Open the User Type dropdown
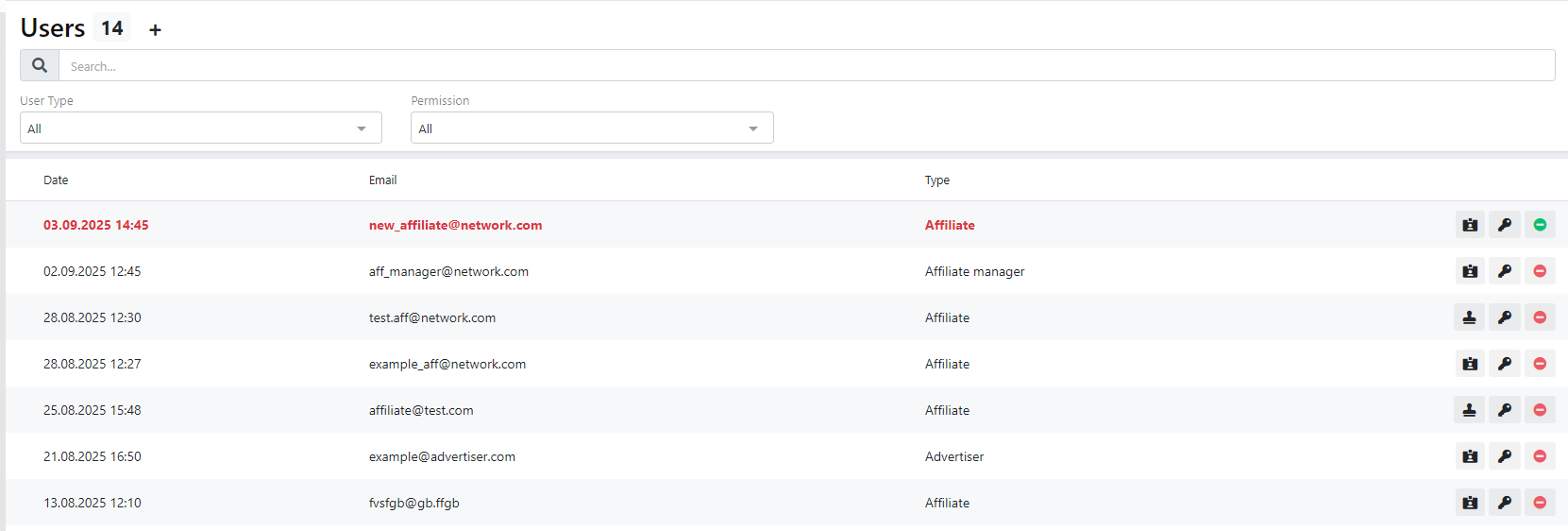This screenshot has width=1568, height=531. tap(200, 128)
